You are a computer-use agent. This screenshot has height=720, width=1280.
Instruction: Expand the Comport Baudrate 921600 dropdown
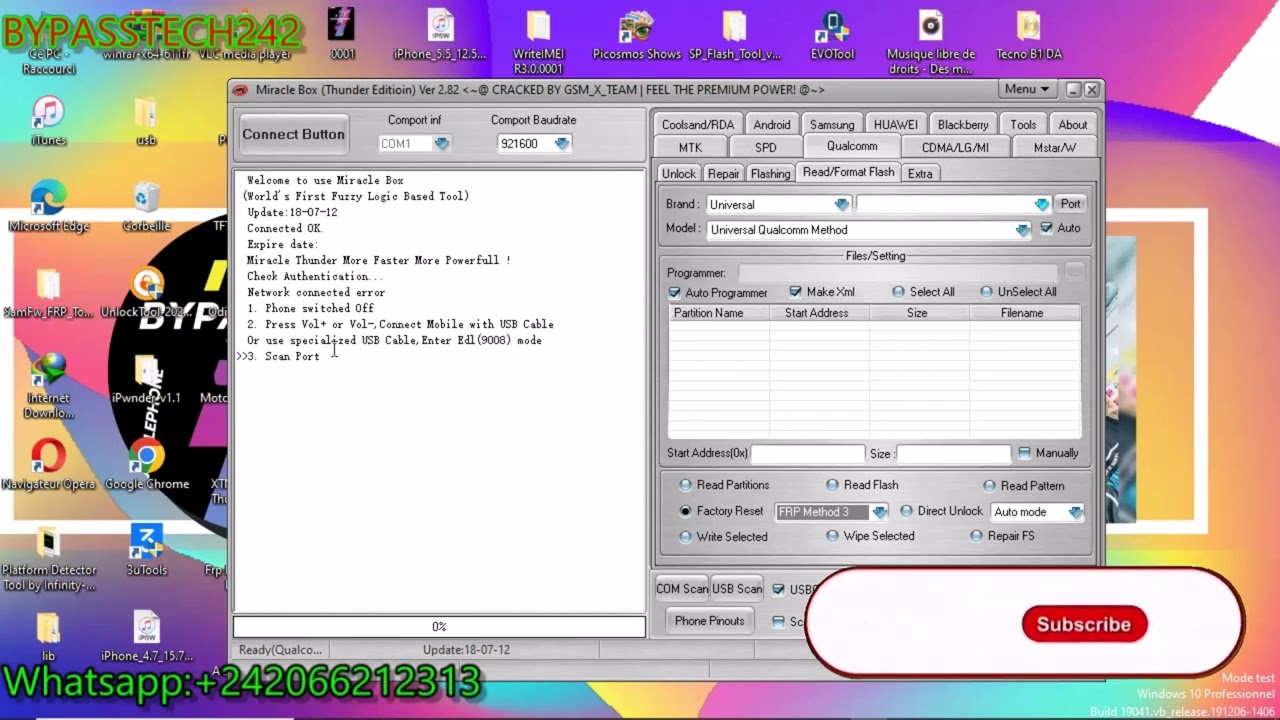tap(561, 144)
